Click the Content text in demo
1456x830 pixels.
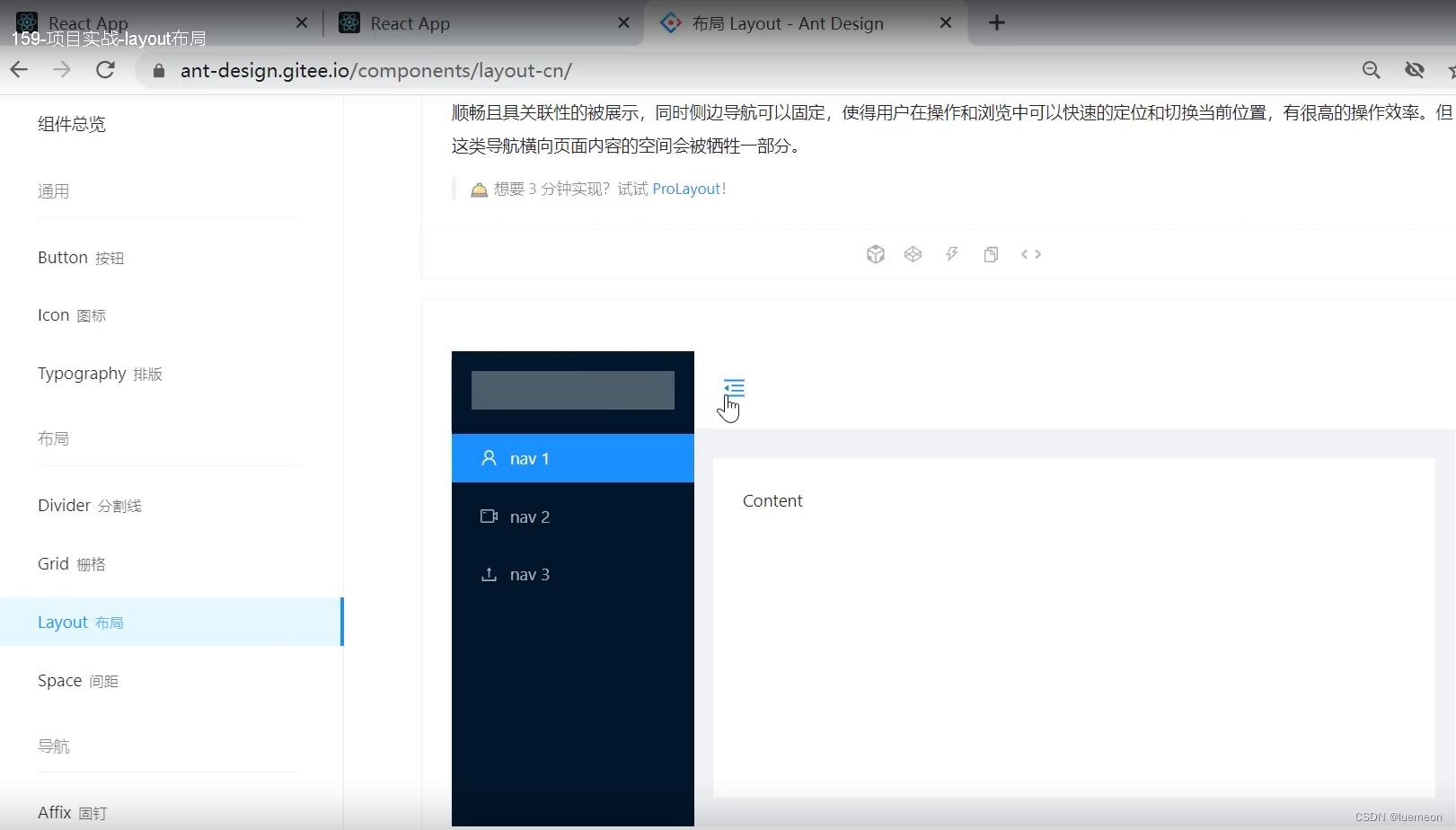tap(772, 501)
